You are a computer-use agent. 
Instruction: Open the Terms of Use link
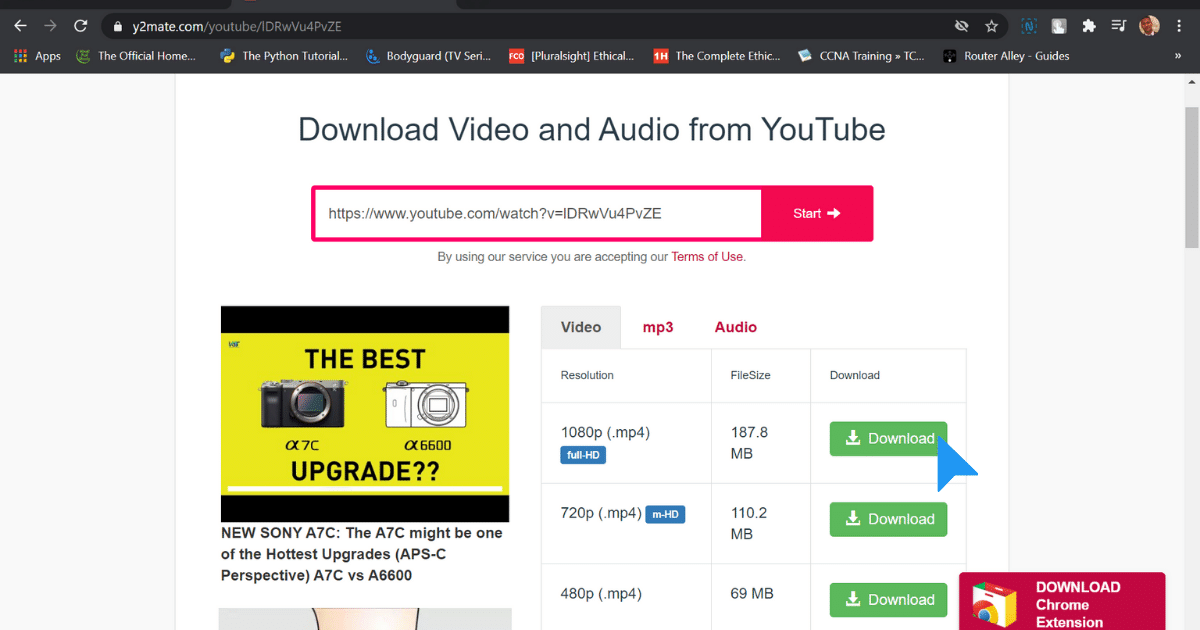(x=707, y=257)
